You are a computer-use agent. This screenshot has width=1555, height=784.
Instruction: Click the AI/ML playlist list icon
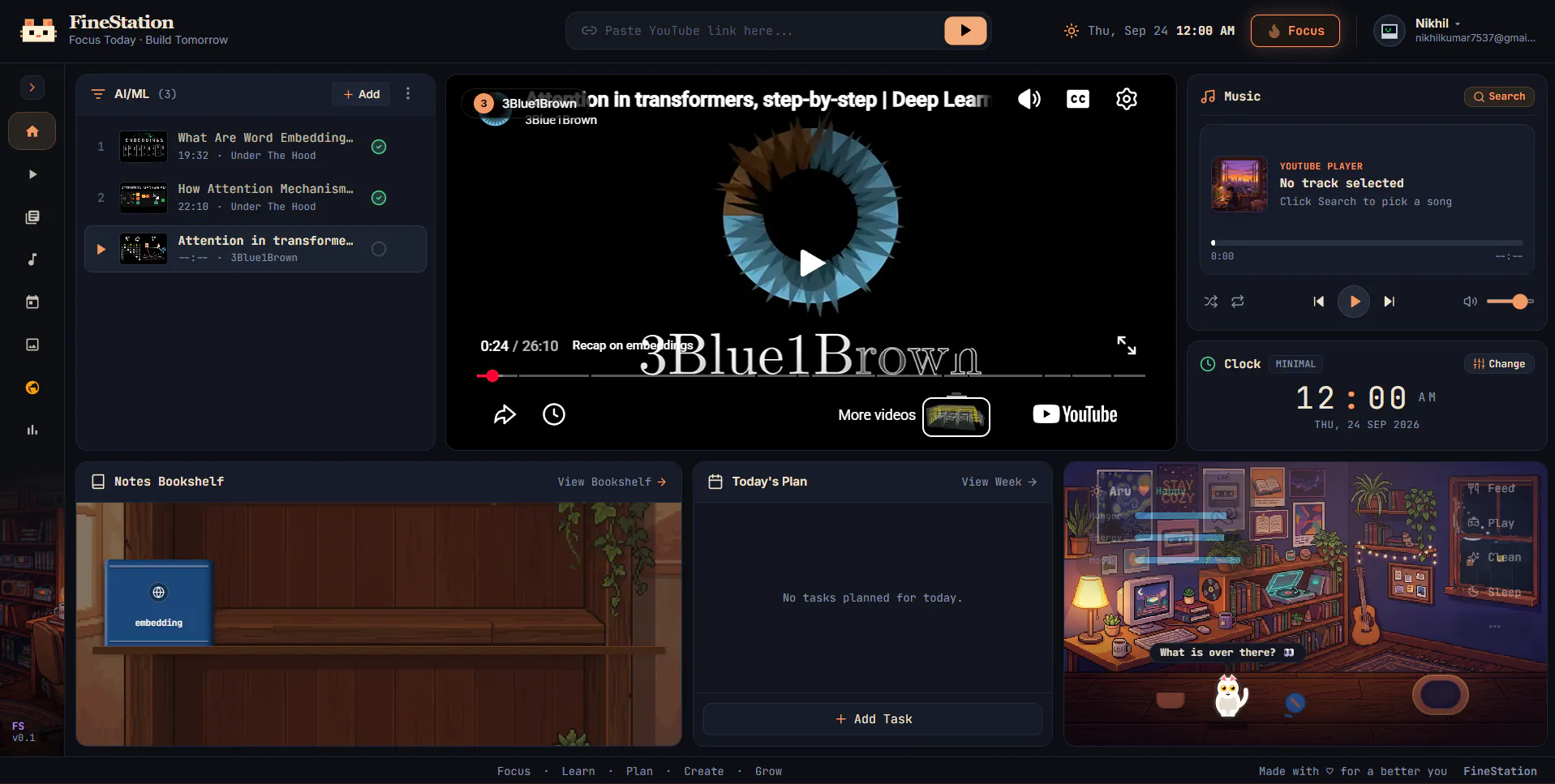pos(98,94)
